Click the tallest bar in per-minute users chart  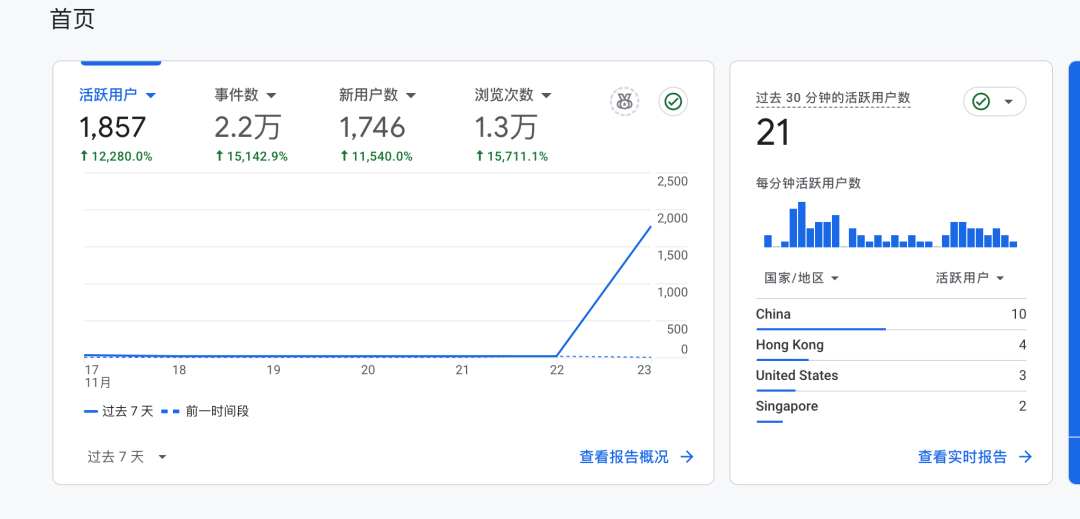coord(801,224)
